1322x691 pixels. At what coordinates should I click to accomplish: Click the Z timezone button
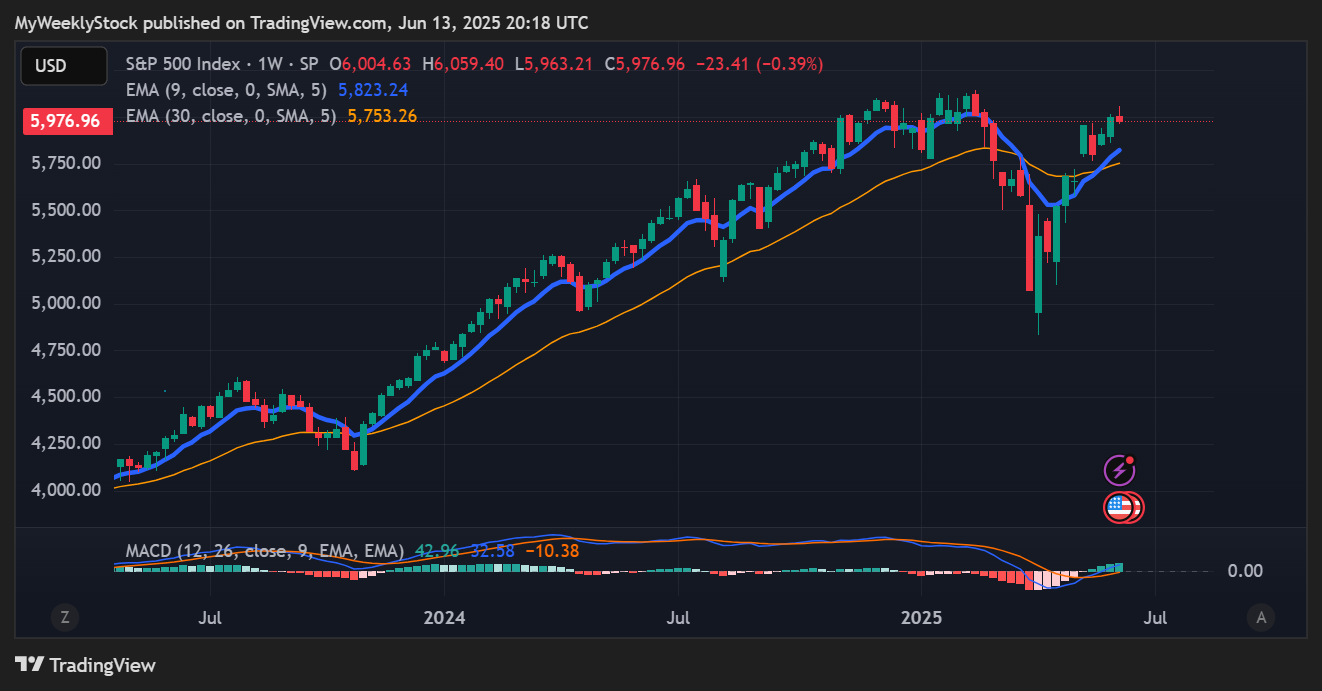pyautogui.click(x=64, y=618)
